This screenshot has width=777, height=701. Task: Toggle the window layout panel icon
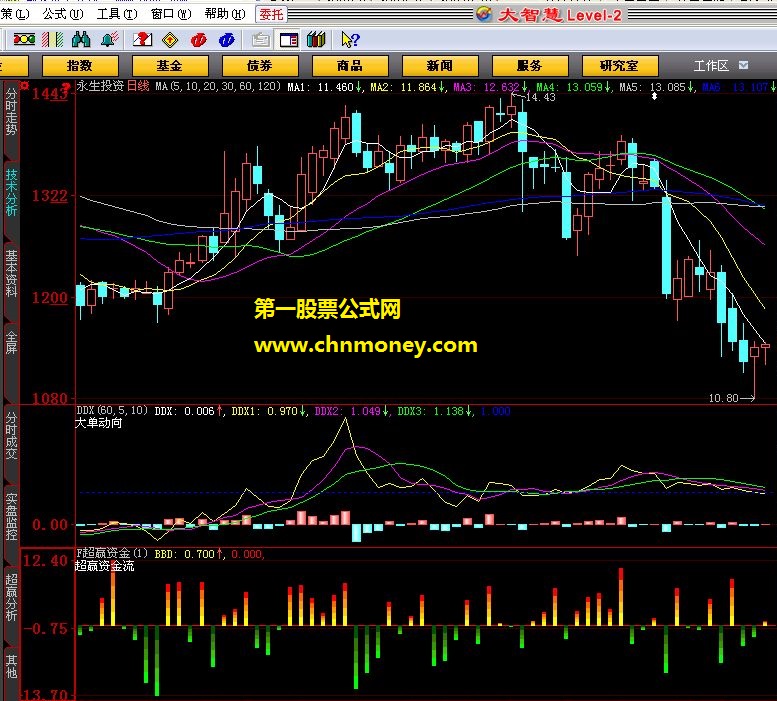coord(288,40)
